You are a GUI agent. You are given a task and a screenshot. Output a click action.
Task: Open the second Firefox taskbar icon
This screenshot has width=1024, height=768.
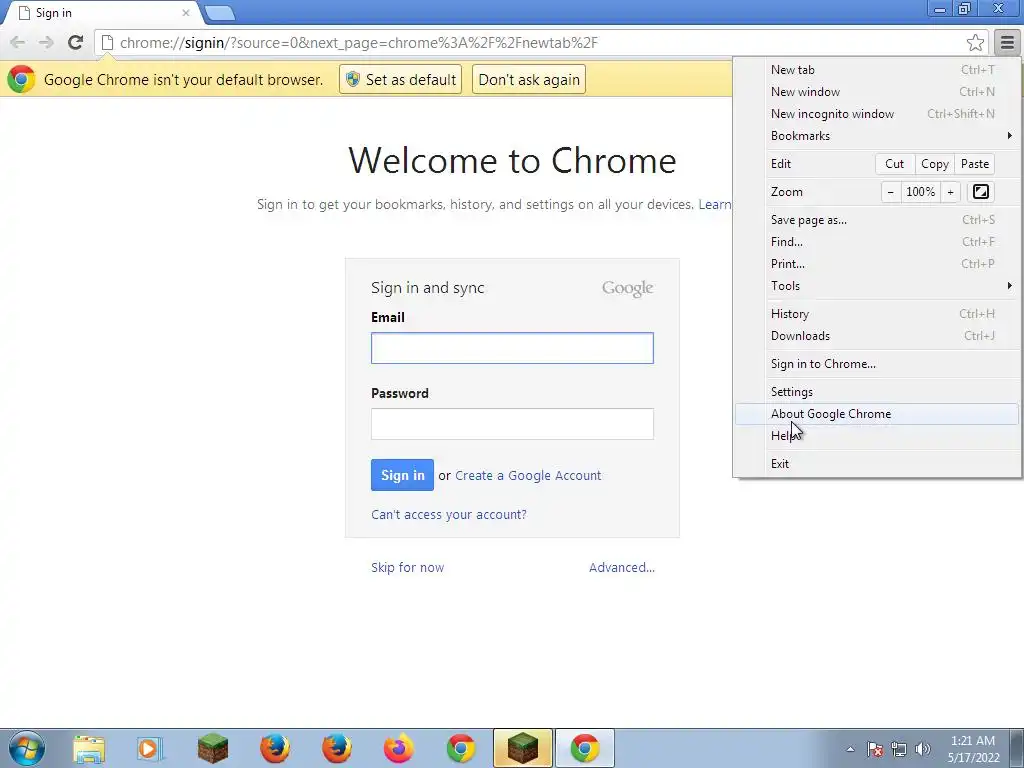(x=337, y=749)
